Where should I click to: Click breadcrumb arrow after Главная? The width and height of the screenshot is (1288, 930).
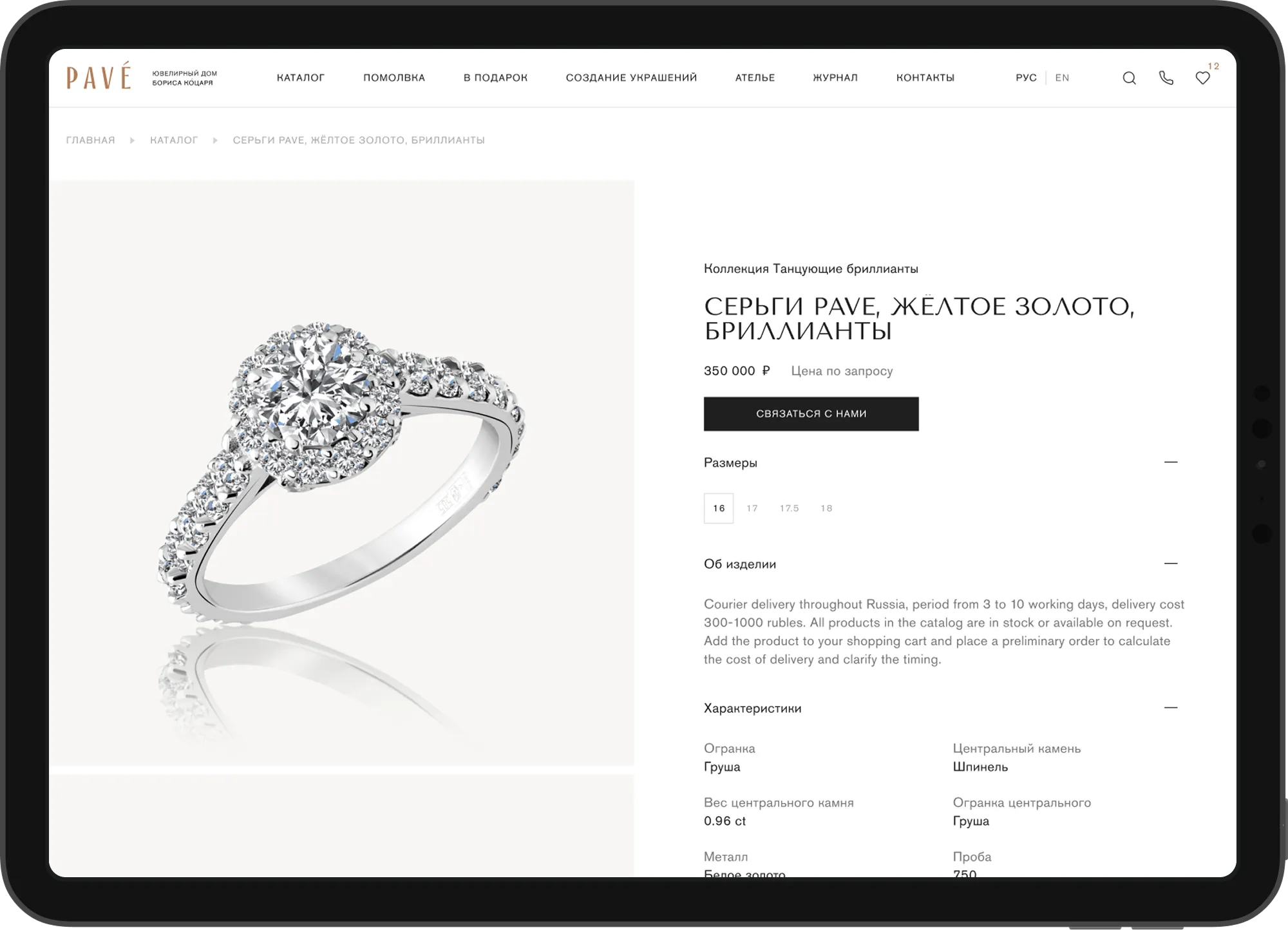132,140
